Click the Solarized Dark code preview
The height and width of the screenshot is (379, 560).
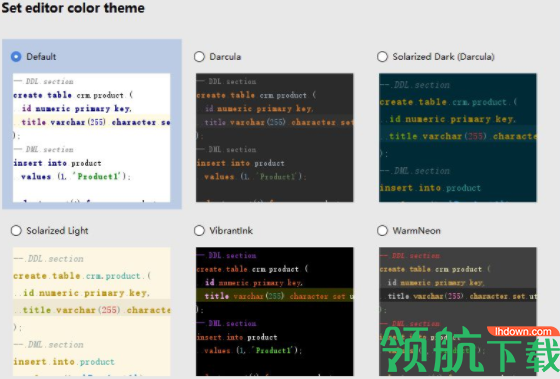click(x=458, y=138)
